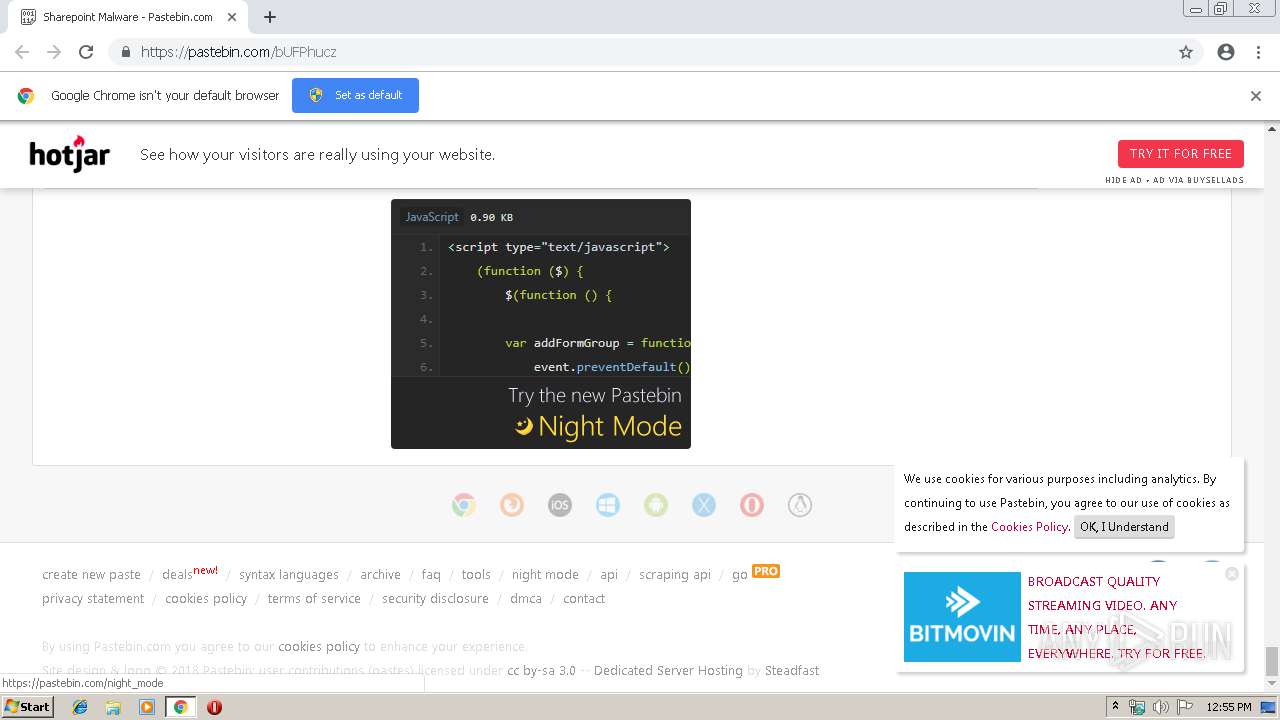Open the iOS app icon

559,505
